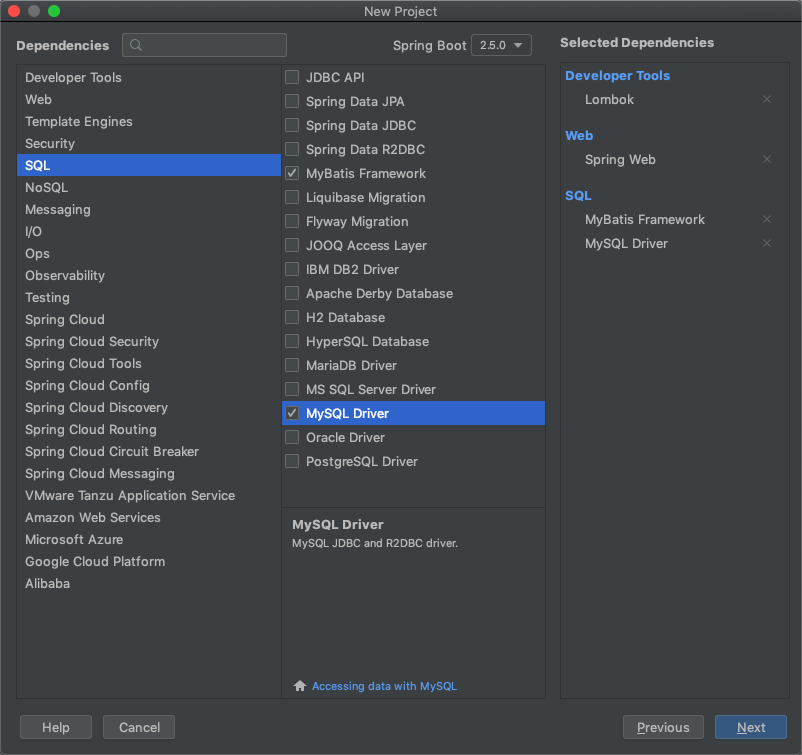Check the IBM DB2 Driver box
802x755 pixels.
coord(292,270)
